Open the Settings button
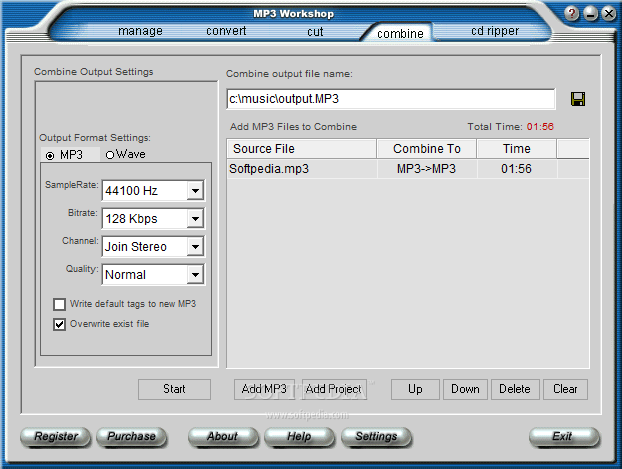 [376, 437]
